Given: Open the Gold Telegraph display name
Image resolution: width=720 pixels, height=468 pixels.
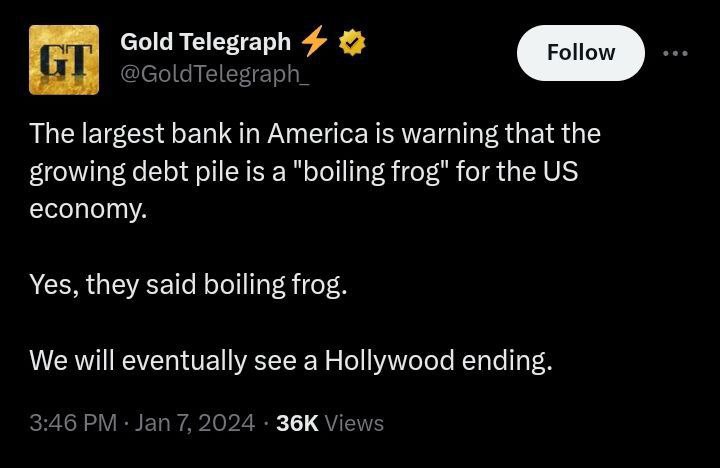Looking at the screenshot, I should point(205,42).
